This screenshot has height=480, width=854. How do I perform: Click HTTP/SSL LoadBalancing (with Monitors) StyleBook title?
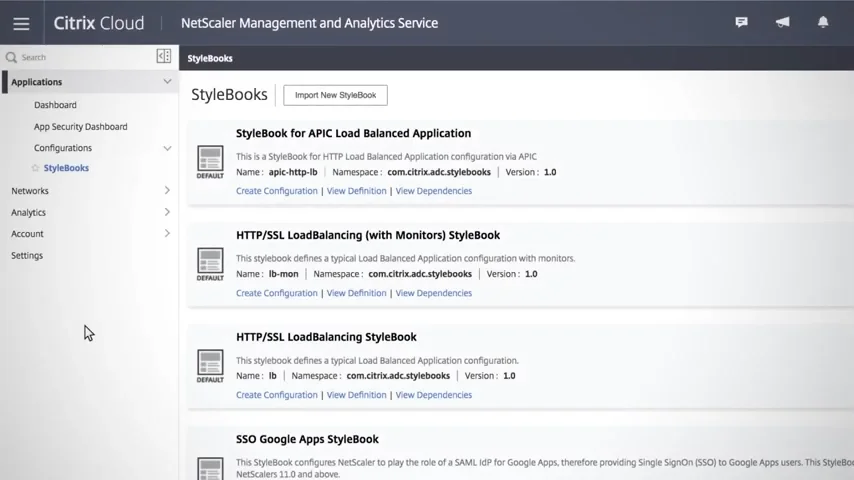point(368,235)
